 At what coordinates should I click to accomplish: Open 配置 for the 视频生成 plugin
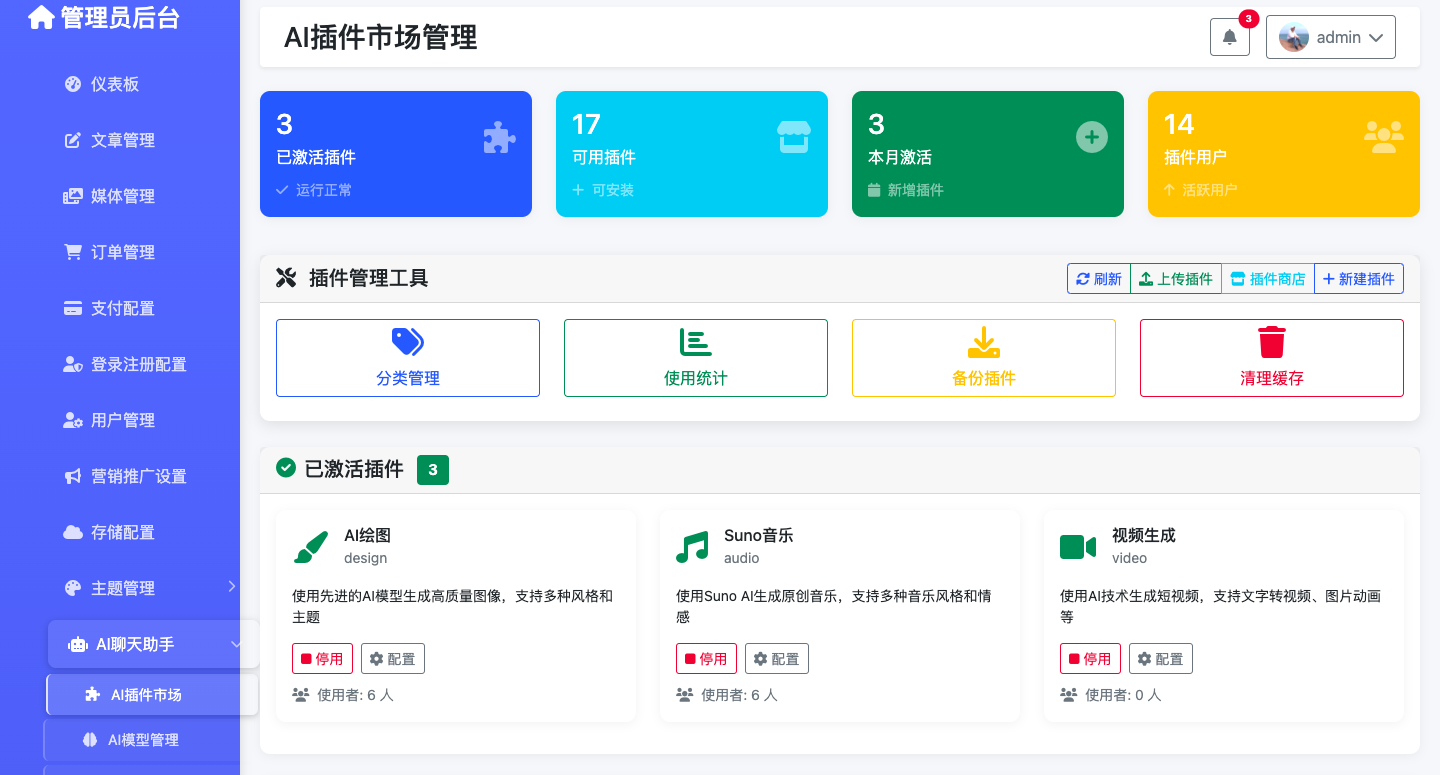pos(1161,659)
